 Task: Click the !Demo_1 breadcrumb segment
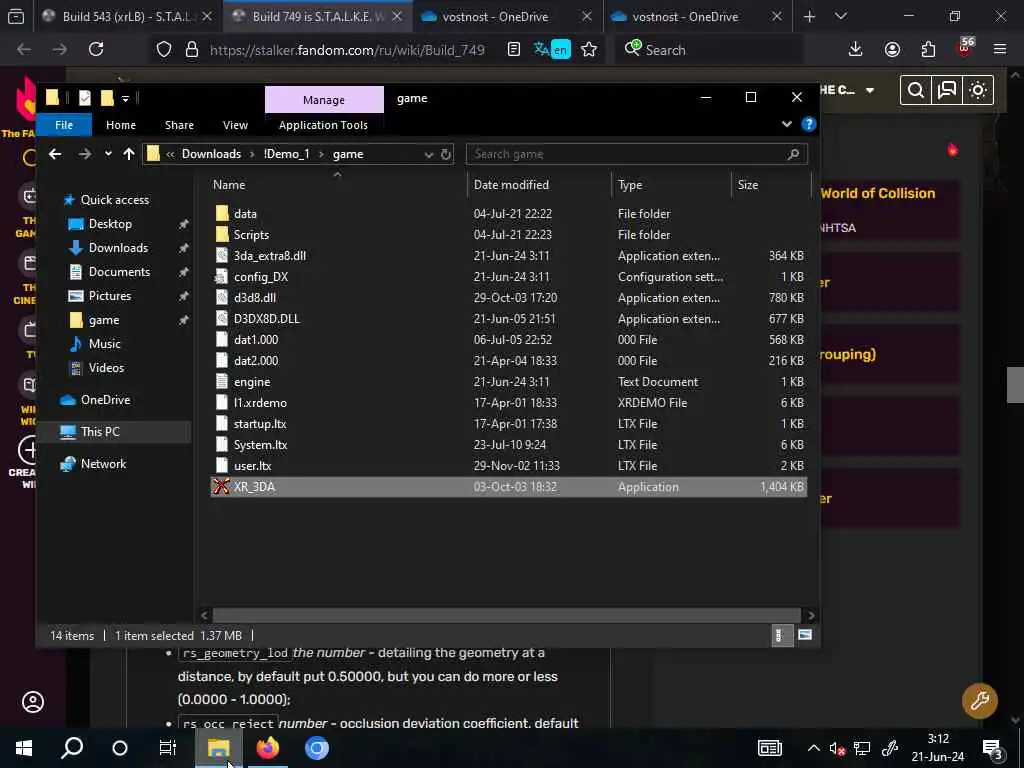coord(286,154)
